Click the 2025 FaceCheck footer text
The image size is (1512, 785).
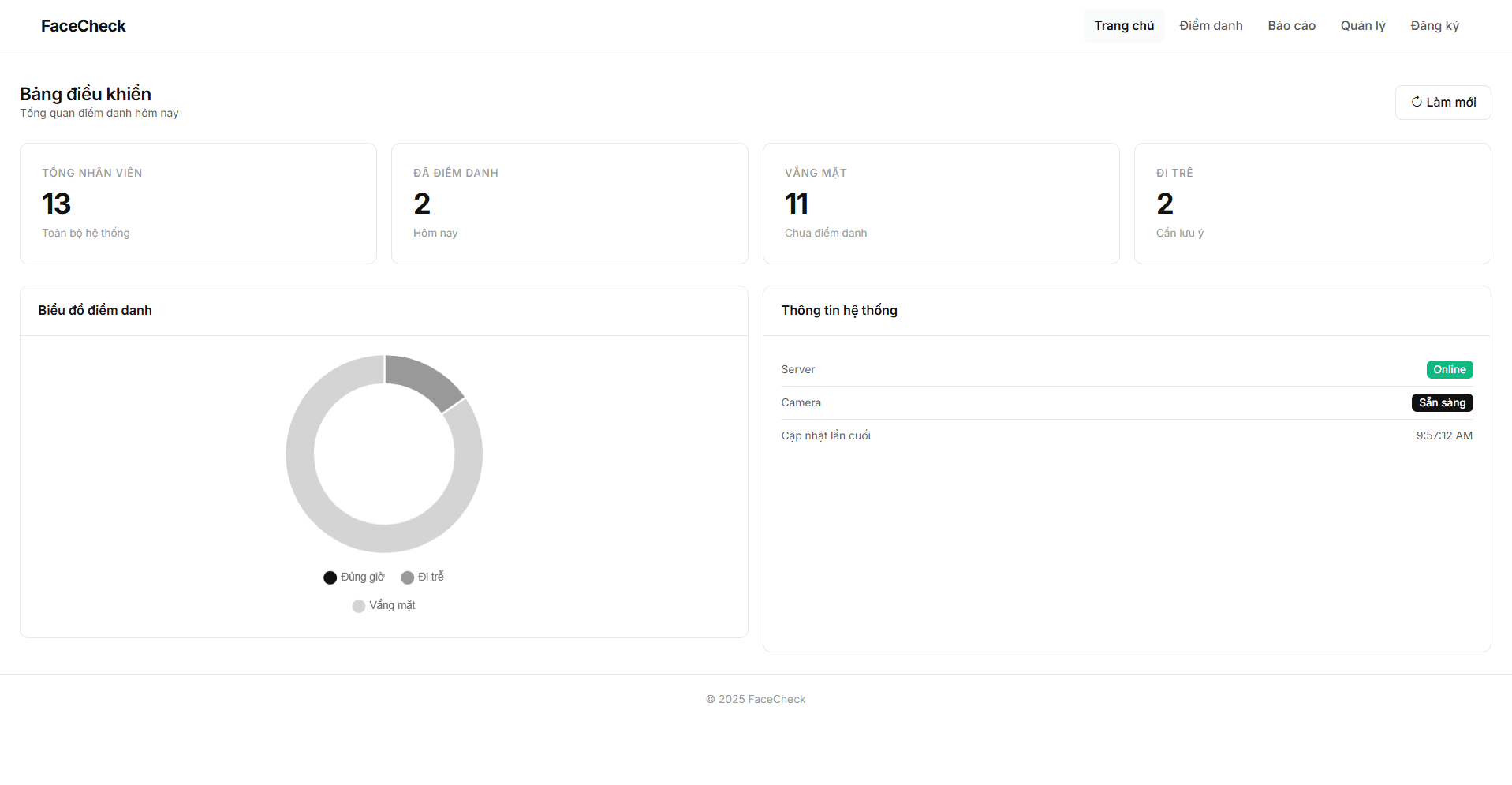(x=756, y=700)
